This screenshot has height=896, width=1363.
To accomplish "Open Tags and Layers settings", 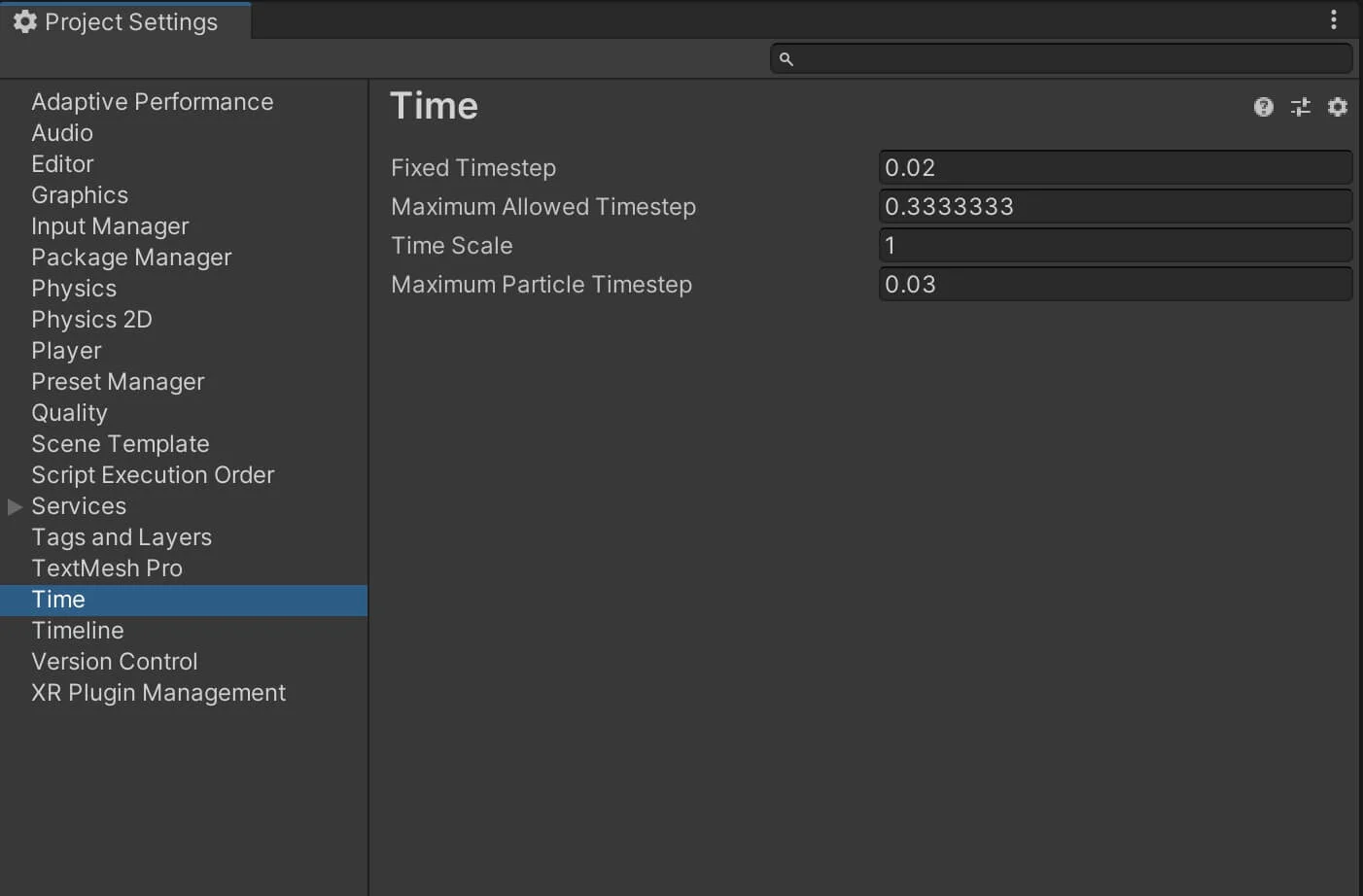I will point(122,537).
